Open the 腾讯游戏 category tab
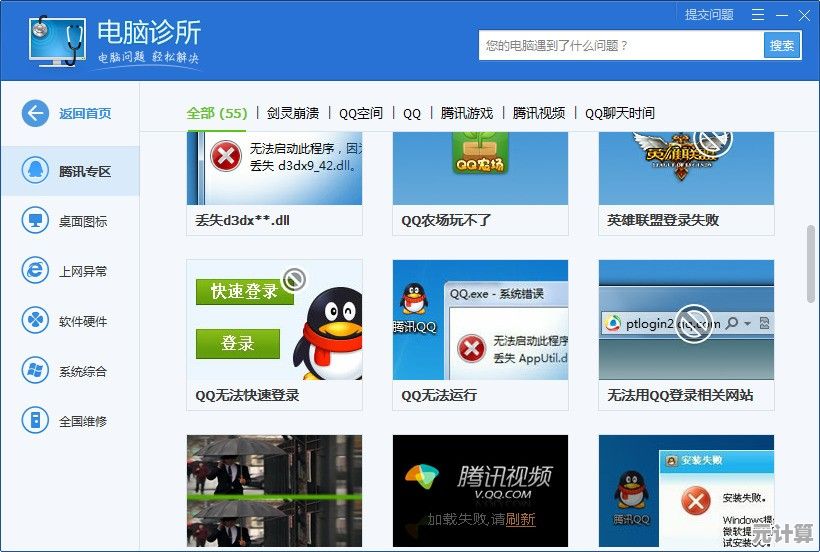The image size is (820, 552). point(466,113)
